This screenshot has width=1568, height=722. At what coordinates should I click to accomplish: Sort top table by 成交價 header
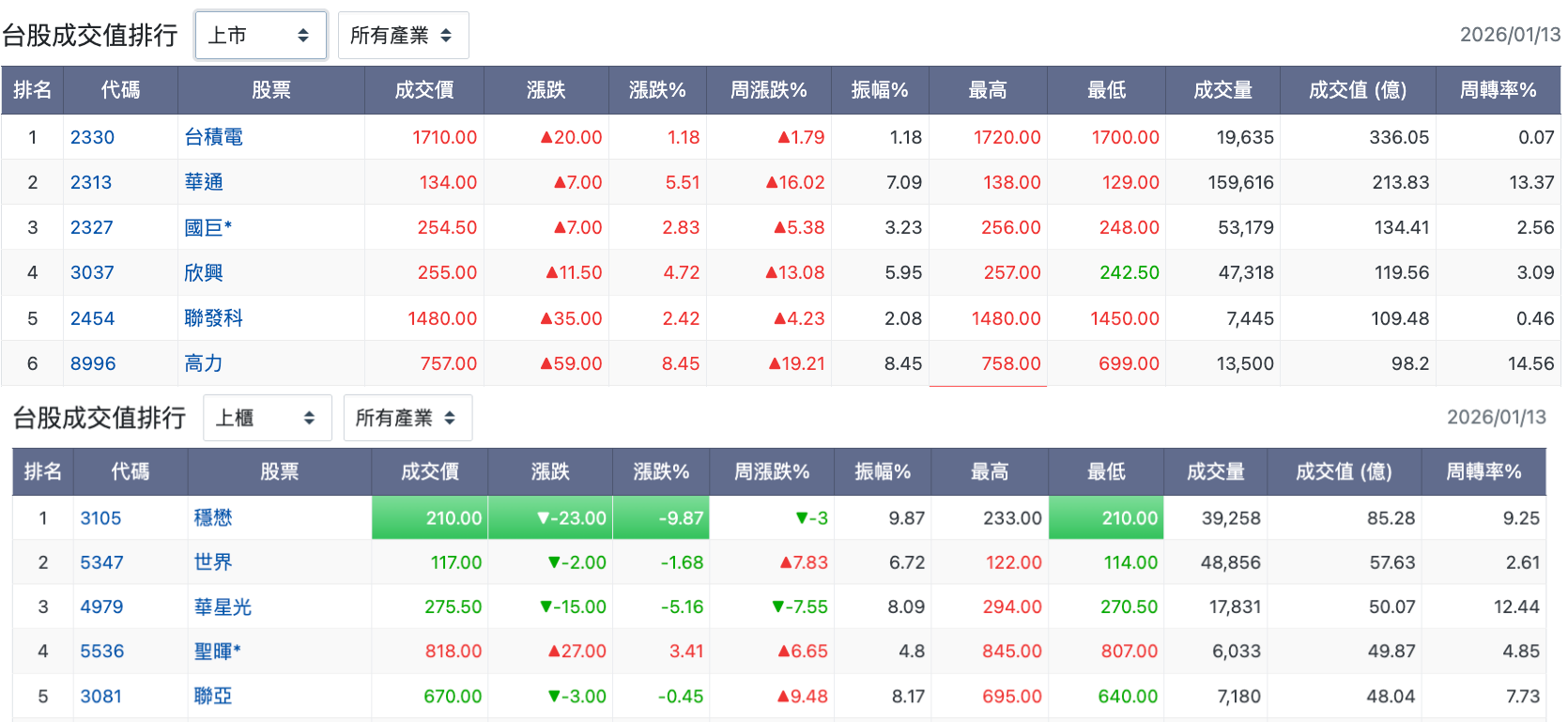[424, 90]
